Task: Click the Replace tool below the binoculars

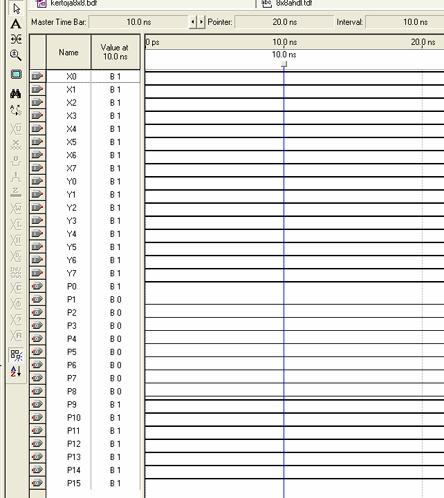Action: coord(16,110)
